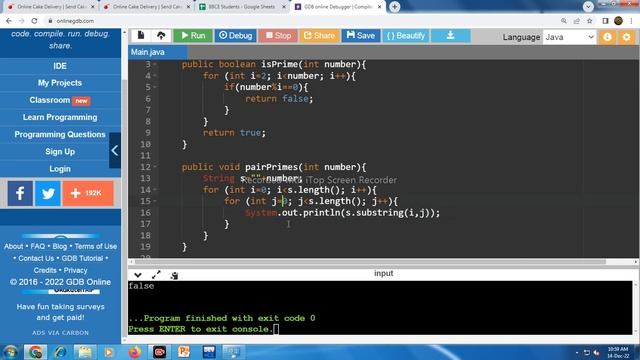Start the Debug session
This screenshot has height=360, width=640.
coord(236,36)
